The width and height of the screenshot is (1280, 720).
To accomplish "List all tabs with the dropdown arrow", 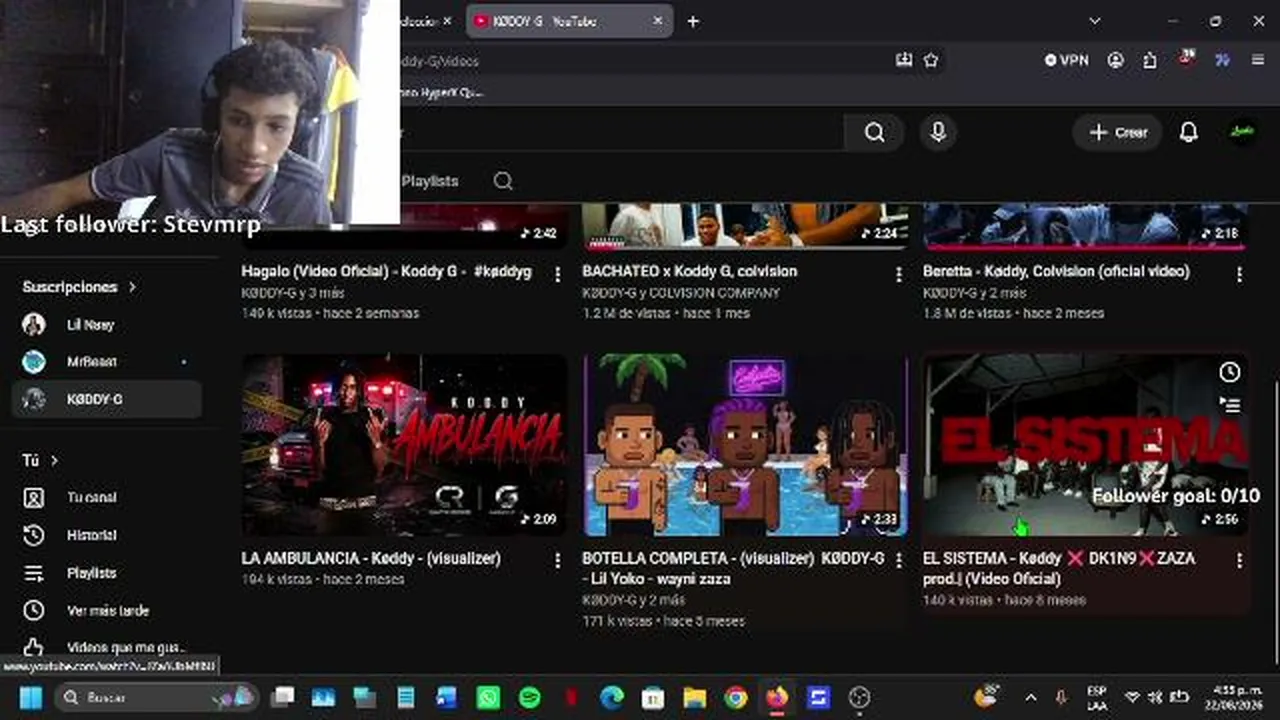I will point(1095,21).
